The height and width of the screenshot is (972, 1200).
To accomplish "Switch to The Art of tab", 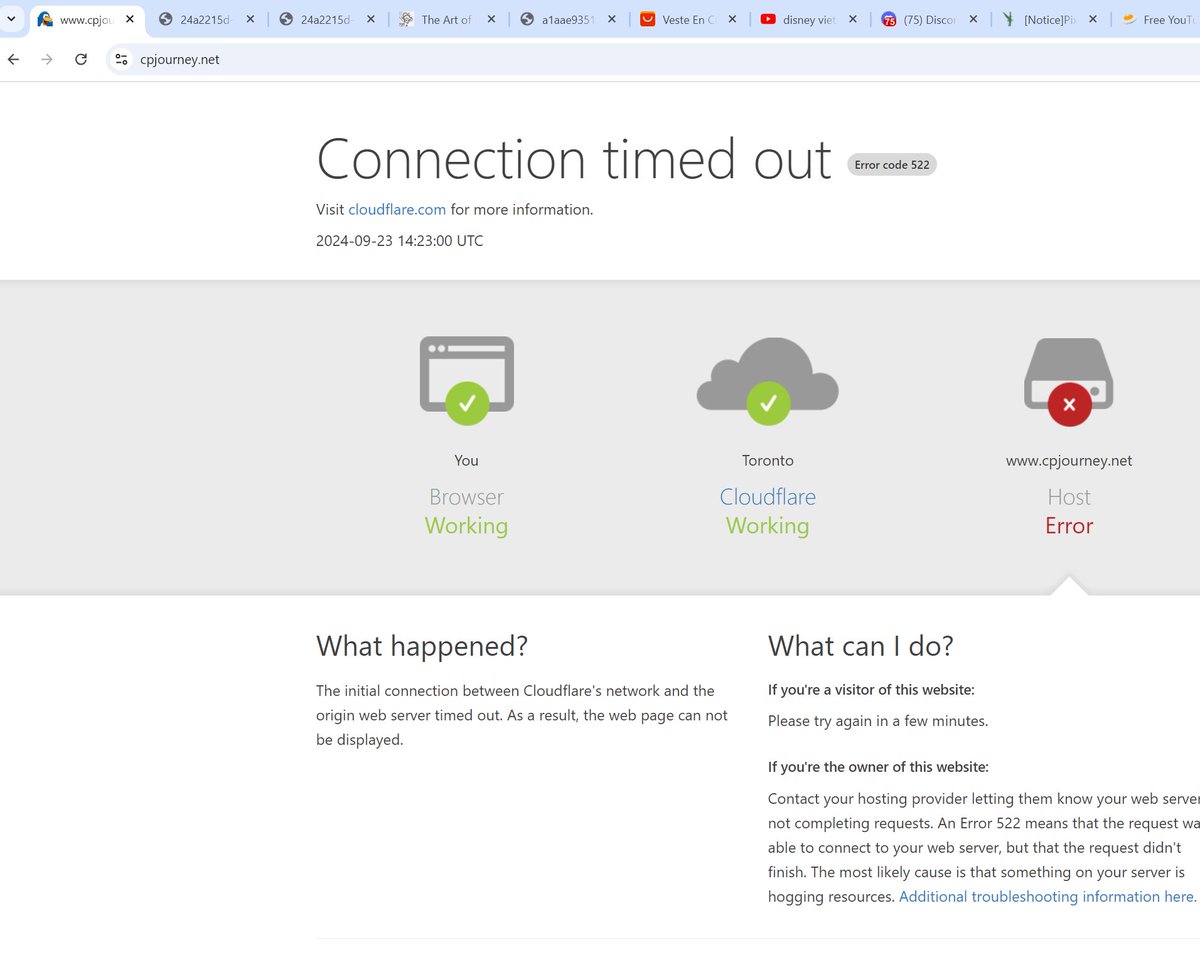I will click(x=445, y=19).
